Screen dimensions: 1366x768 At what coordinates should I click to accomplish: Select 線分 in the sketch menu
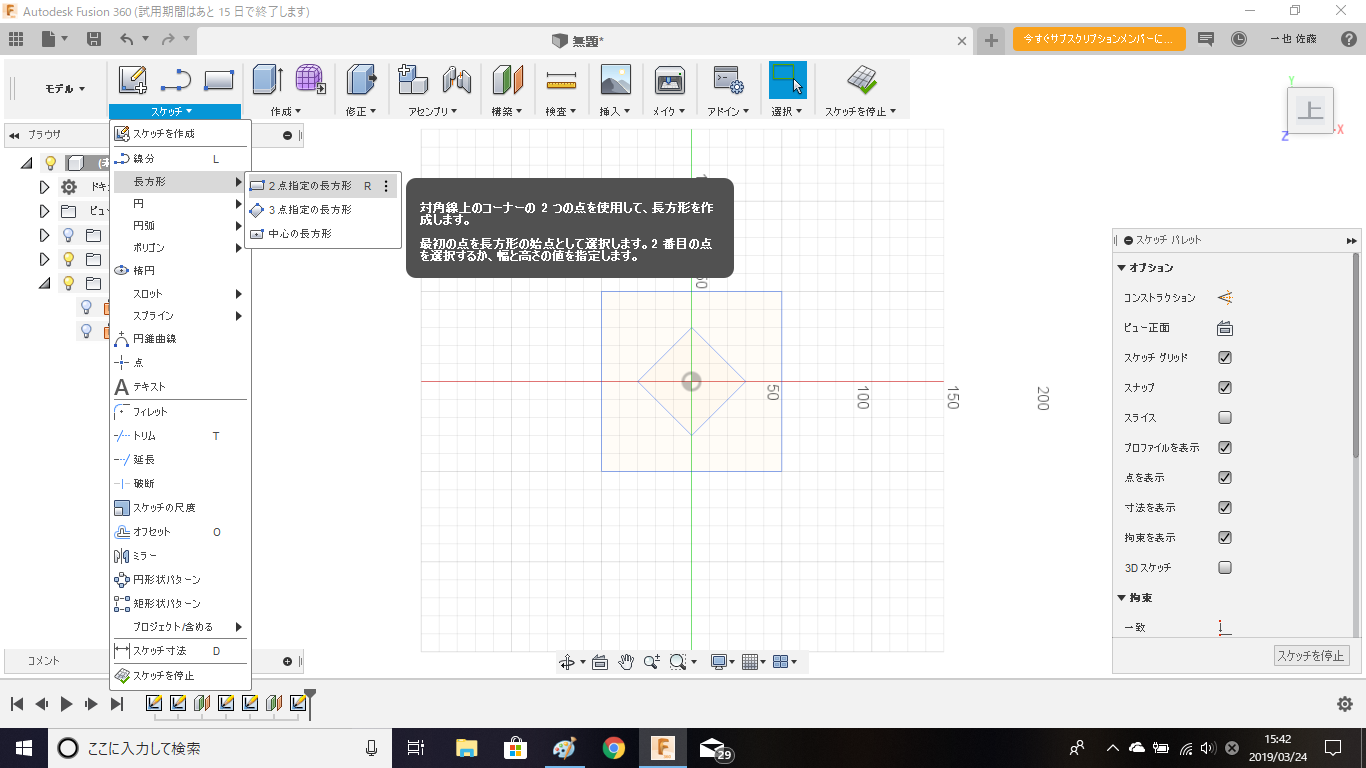pos(179,159)
